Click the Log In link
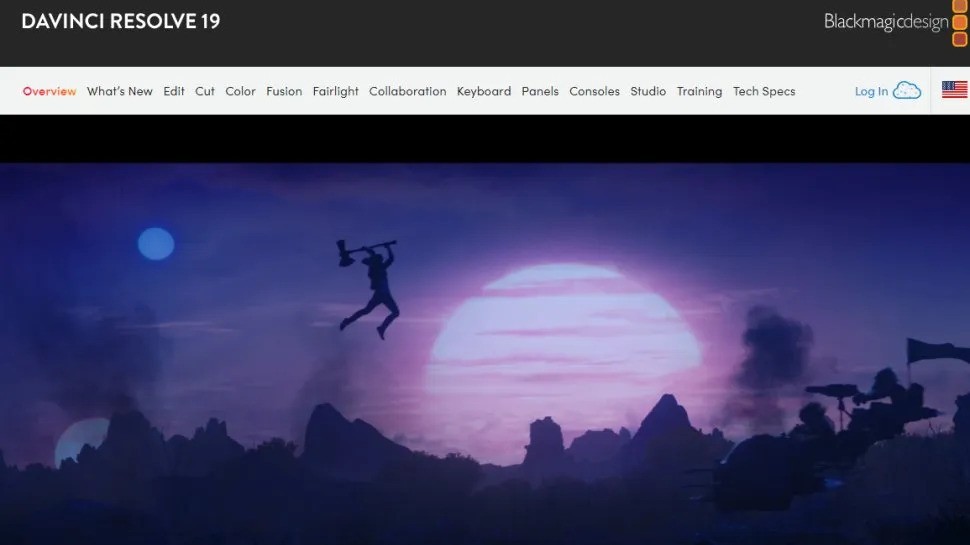Screen dimensions: 970x545 tap(871, 91)
